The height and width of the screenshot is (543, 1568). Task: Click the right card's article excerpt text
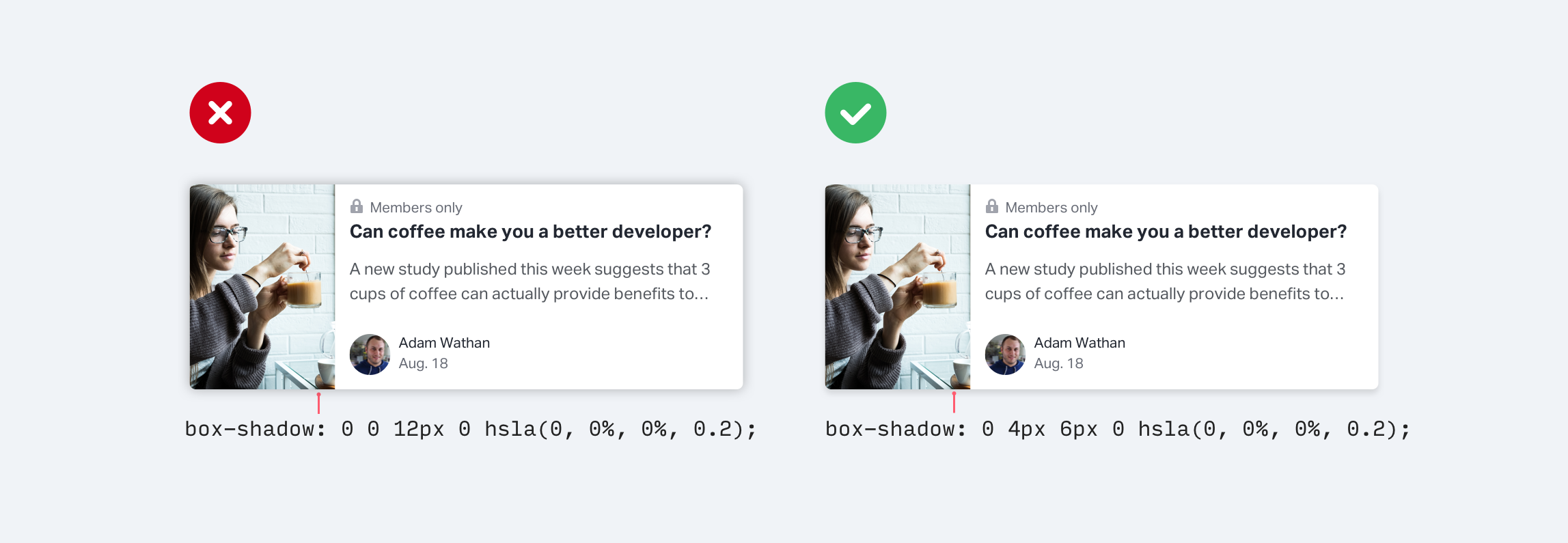pyautogui.click(x=1165, y=281)
